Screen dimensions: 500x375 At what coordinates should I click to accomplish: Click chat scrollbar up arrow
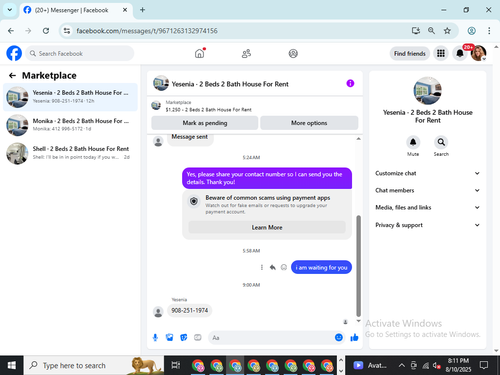point(359,139)
